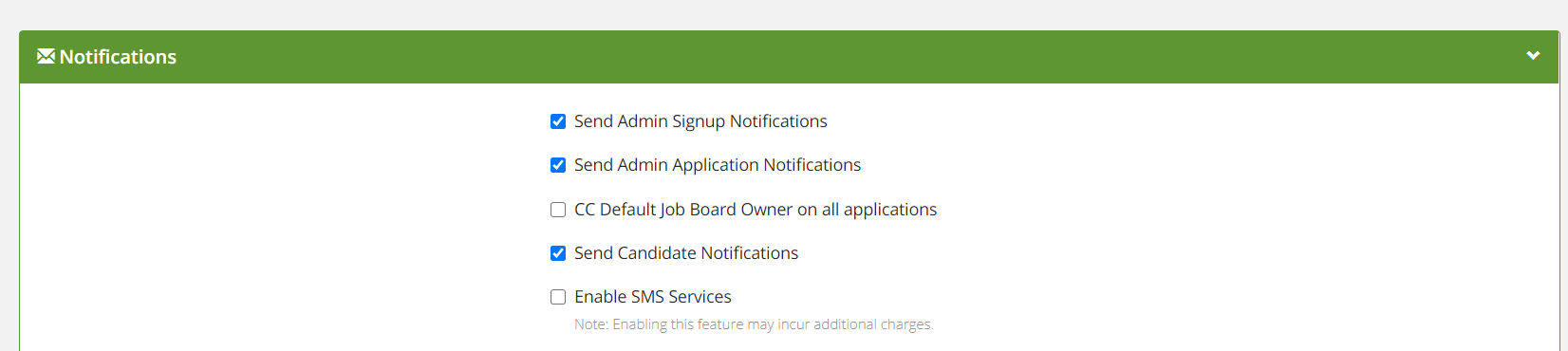The width and height of the screenshot is (1568, 351).
Task: Click the 'Enable SMS Services' label text
Action: 653,297
